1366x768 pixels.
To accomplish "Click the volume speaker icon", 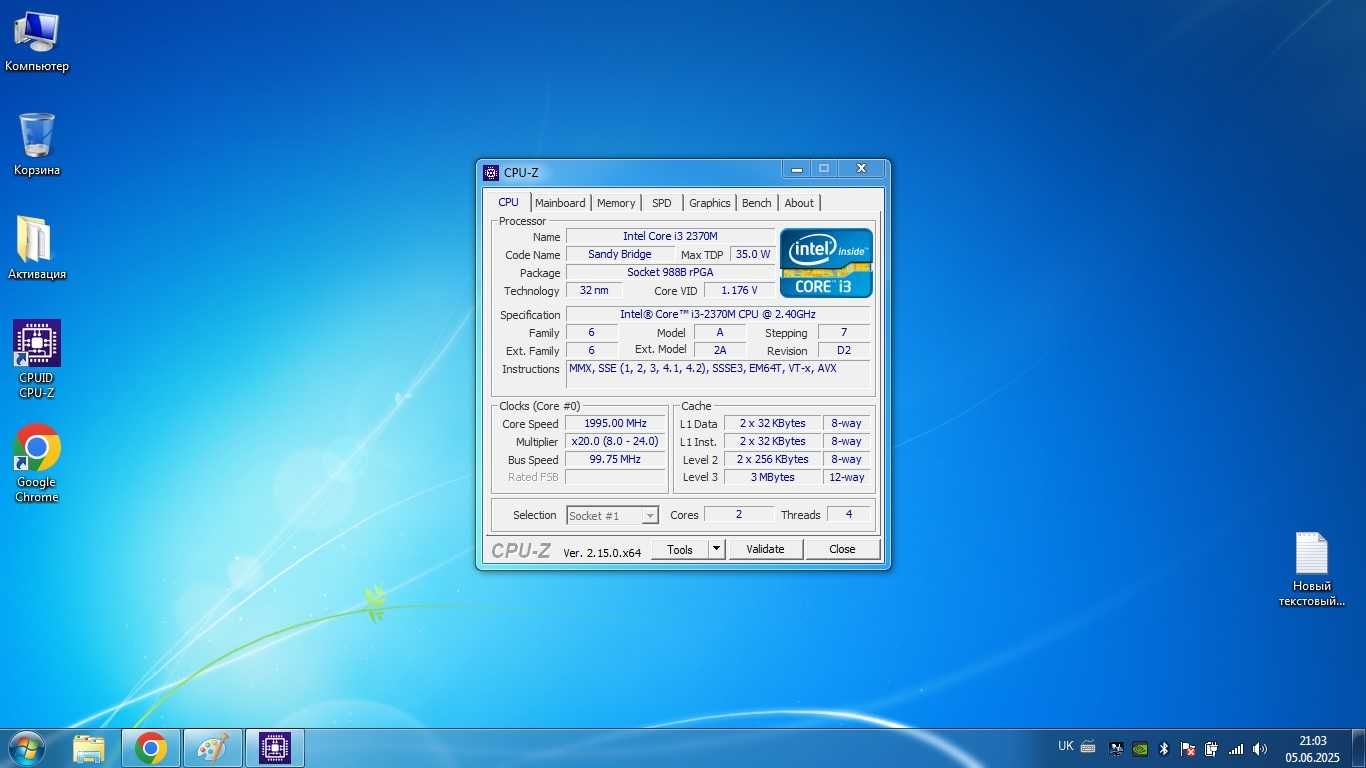I will (x=1260, y=748).
